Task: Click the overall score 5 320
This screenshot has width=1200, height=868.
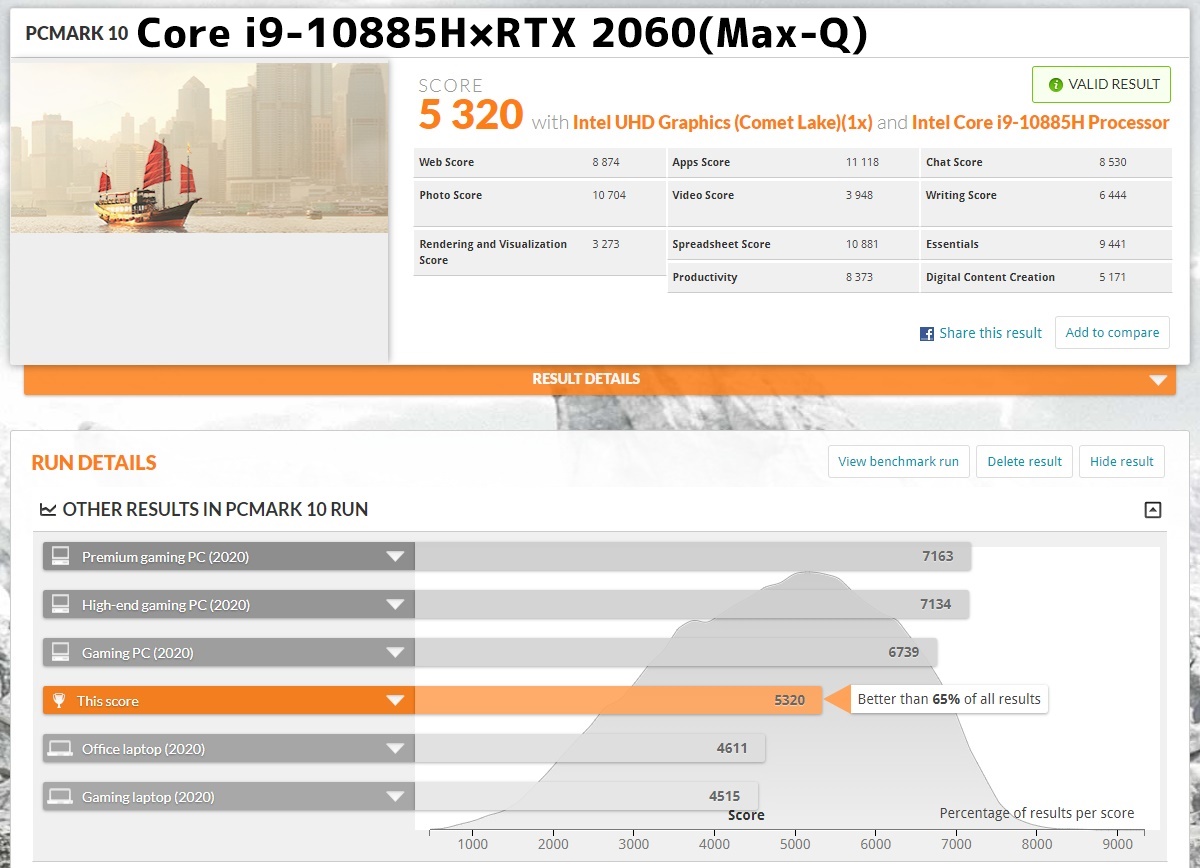Action: tap(471, 116)
